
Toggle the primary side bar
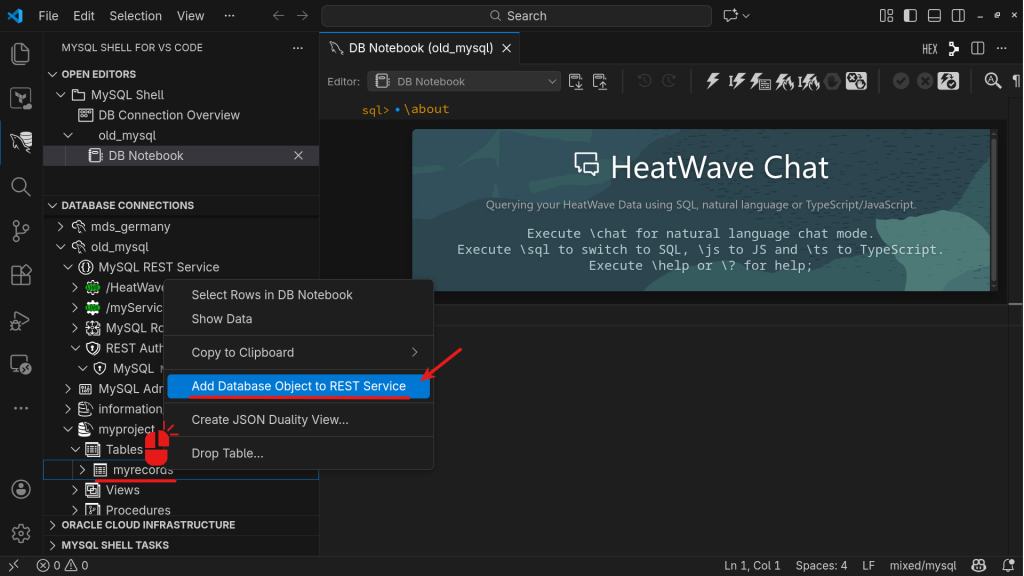(910, 16)
